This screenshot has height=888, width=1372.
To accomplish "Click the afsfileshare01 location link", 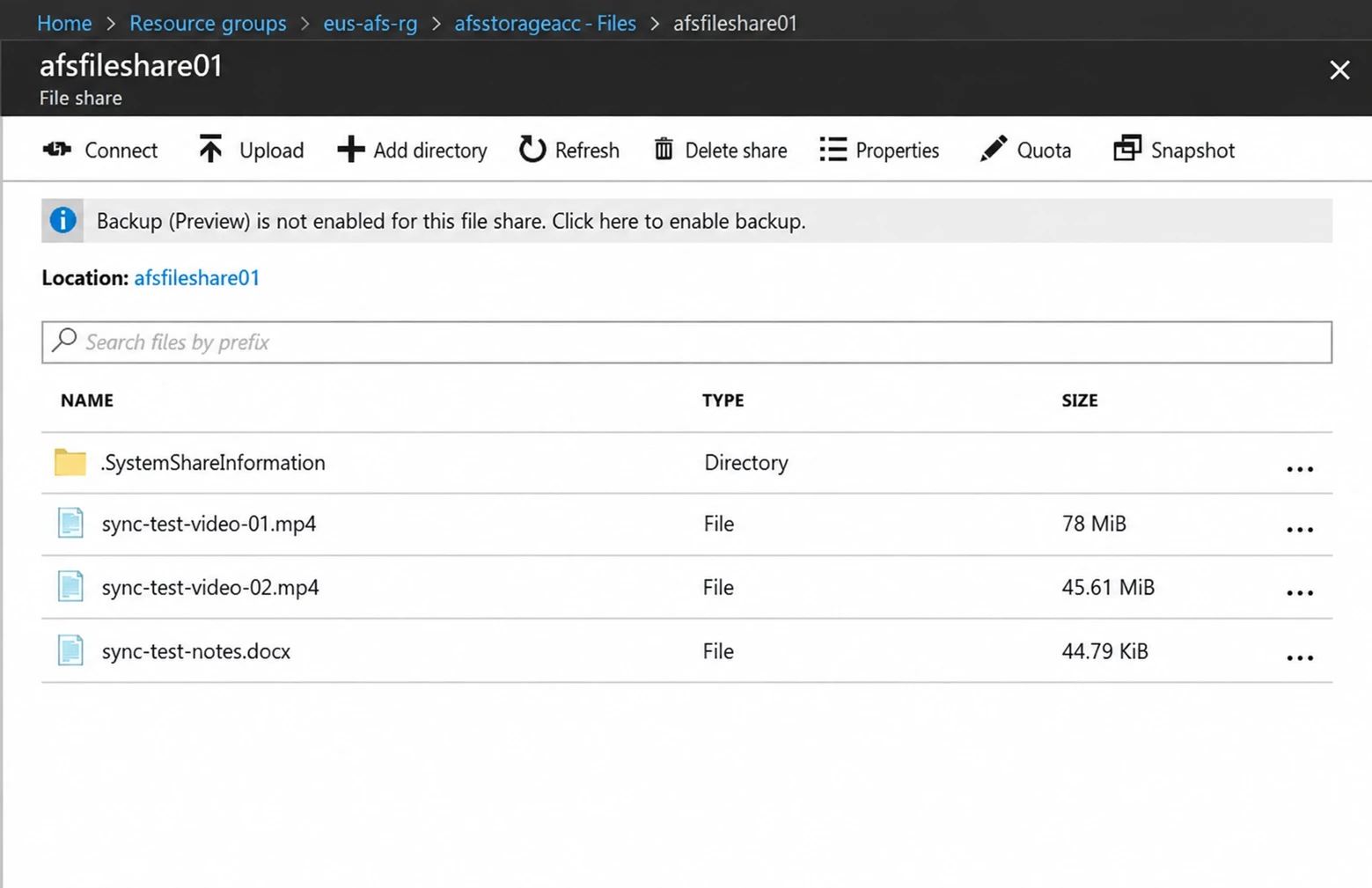I will point(197,278).
